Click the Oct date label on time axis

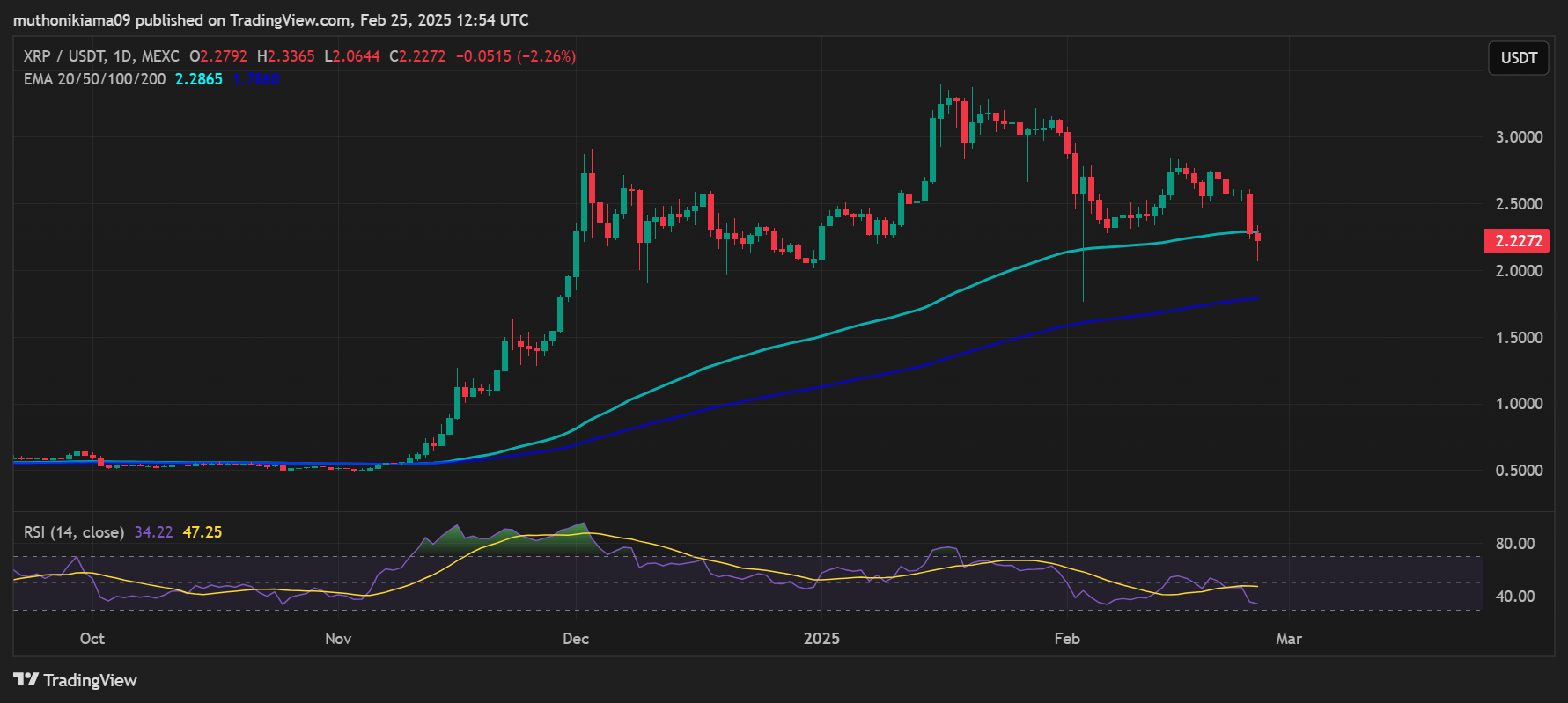(x=92, y=639)
